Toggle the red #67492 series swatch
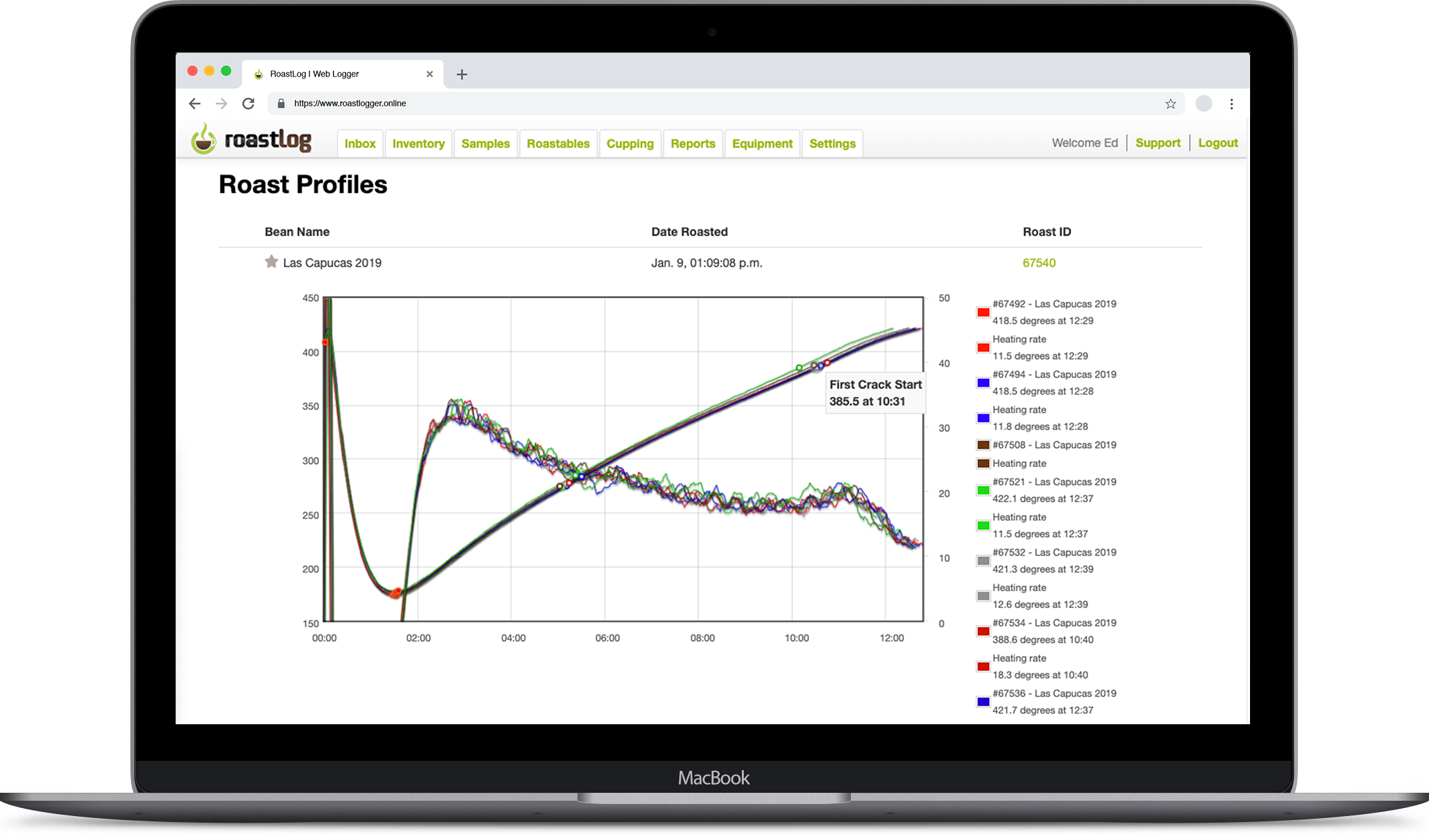Image resolution: width=1429 pixels, height=840 pixels. click(x=983, y=312)
